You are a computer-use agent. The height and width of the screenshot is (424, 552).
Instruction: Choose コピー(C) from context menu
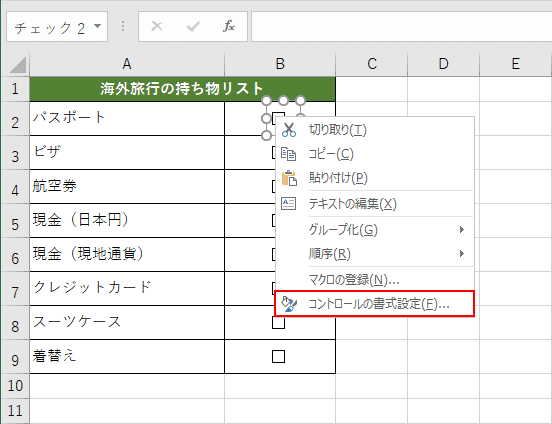coord(375,154)
